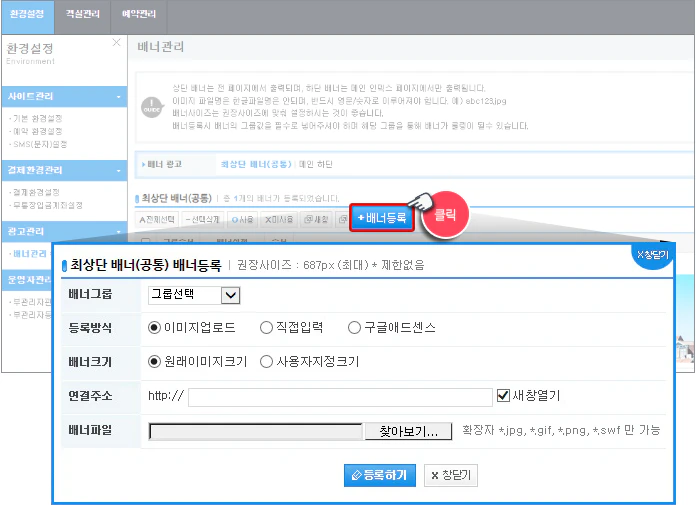The height and width of the screenshot is (505, 696).
Task: Open SMS(문자)설정 in sidebar
Action: [40, 144]
